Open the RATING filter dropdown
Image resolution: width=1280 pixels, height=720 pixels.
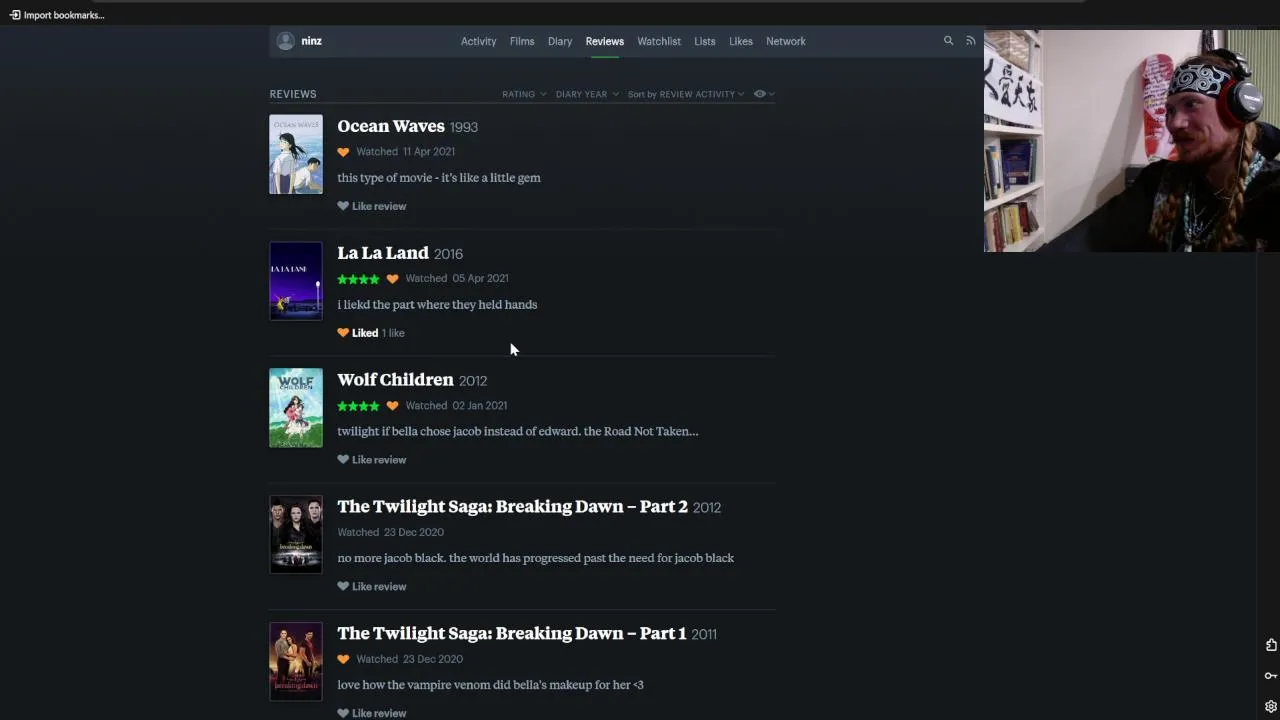524,94
